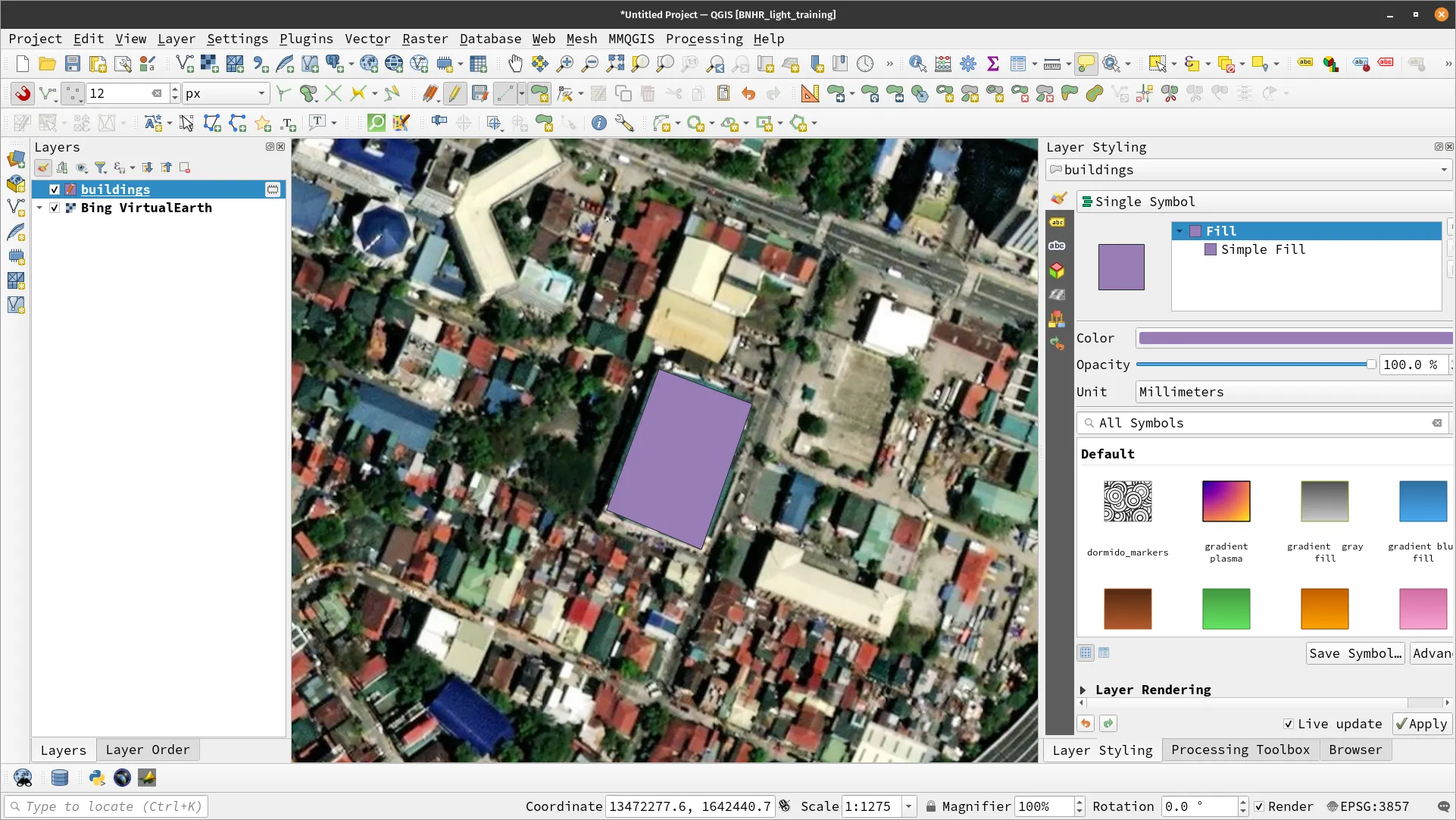Activate the Measure Line tool
1456x820 pixels.
(1052, 64)
